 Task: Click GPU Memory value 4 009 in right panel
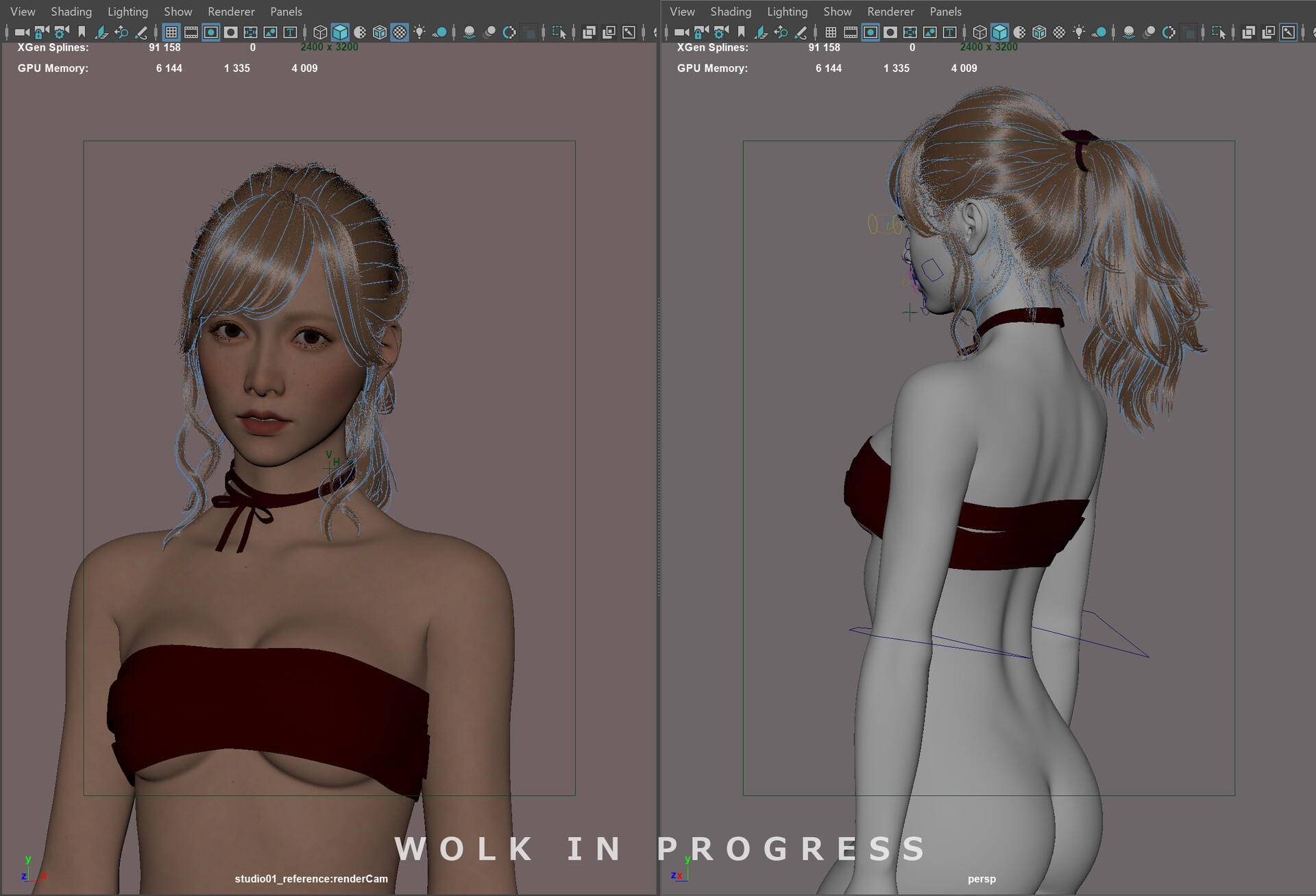point(964,68)
